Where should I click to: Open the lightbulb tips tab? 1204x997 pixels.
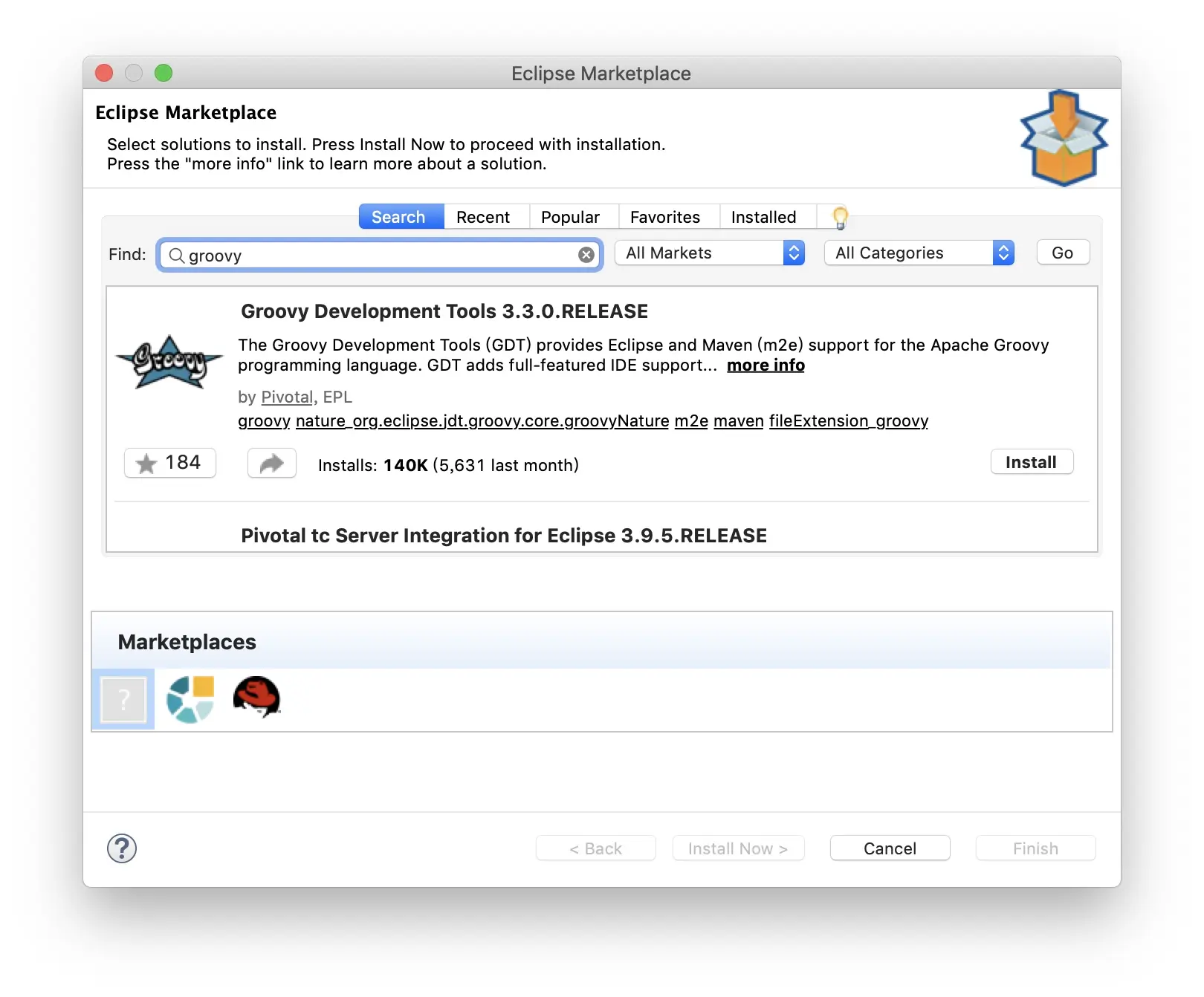840,217
